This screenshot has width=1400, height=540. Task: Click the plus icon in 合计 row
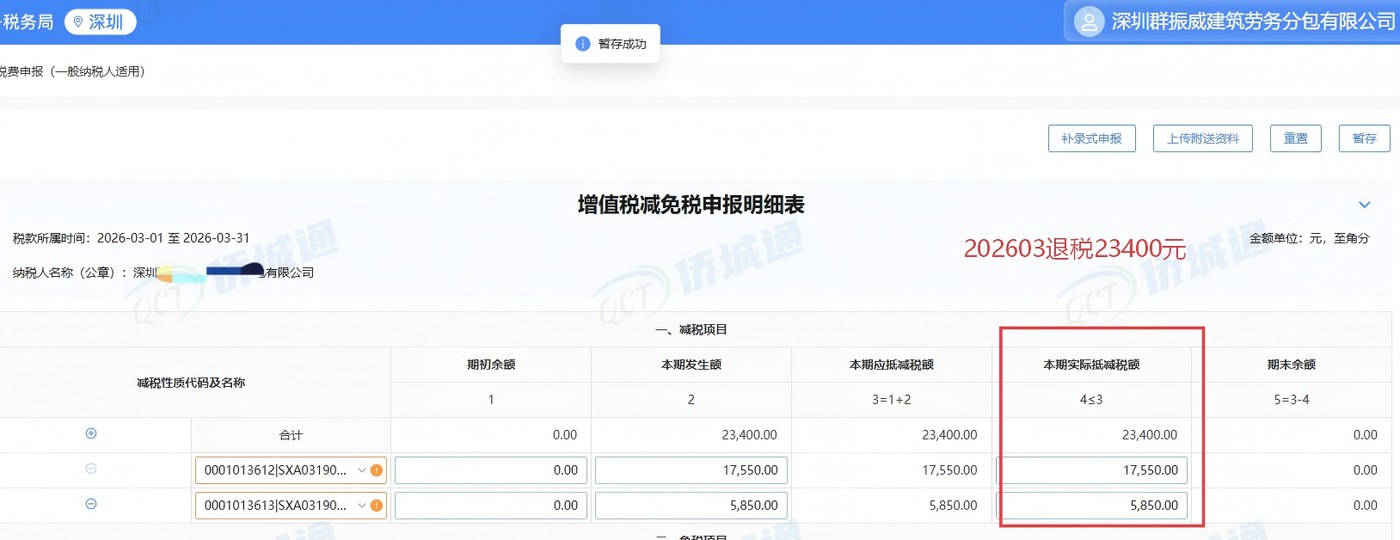(x=91, y=434)
